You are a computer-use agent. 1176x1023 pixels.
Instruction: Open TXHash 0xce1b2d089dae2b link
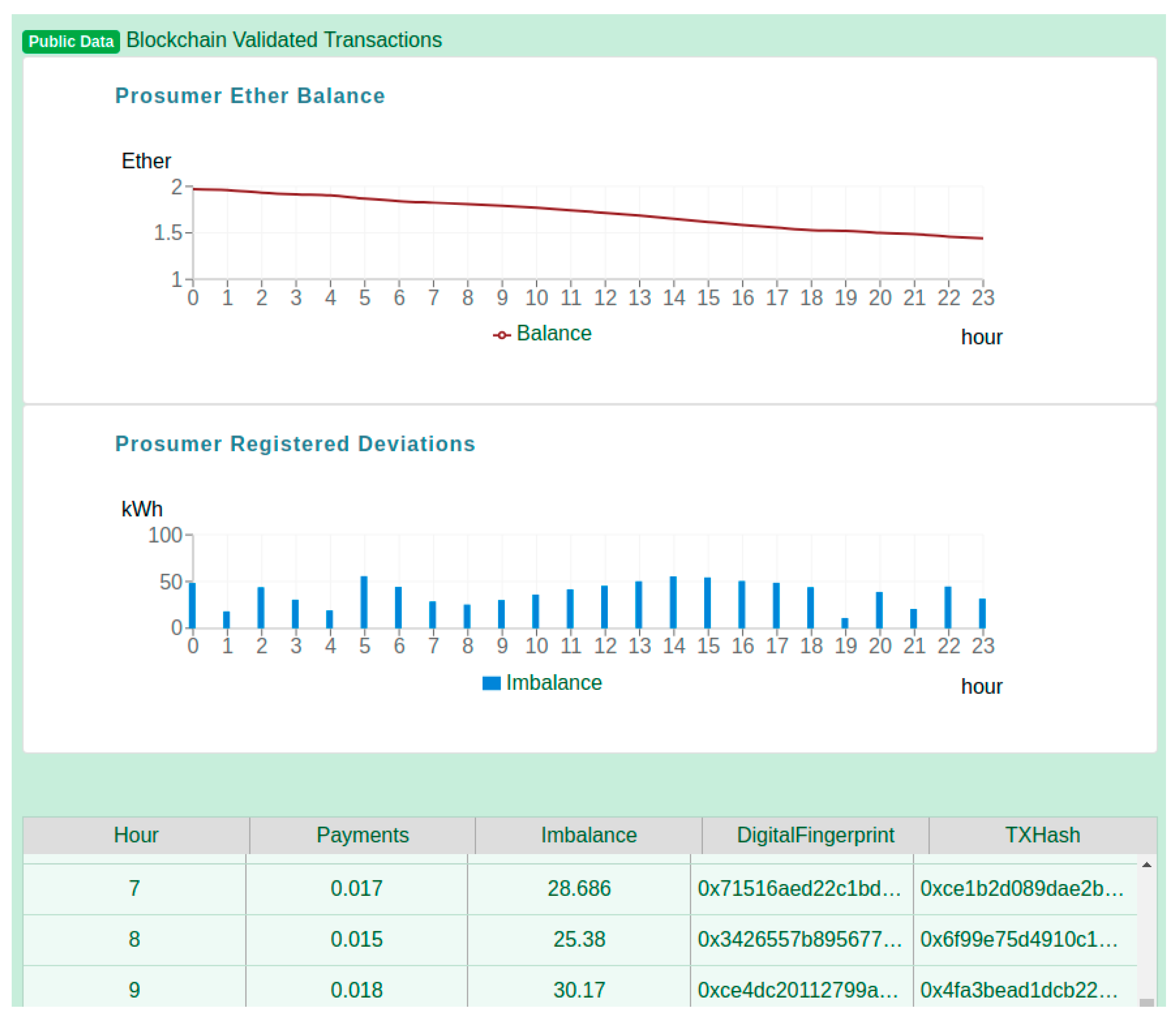1021,889
